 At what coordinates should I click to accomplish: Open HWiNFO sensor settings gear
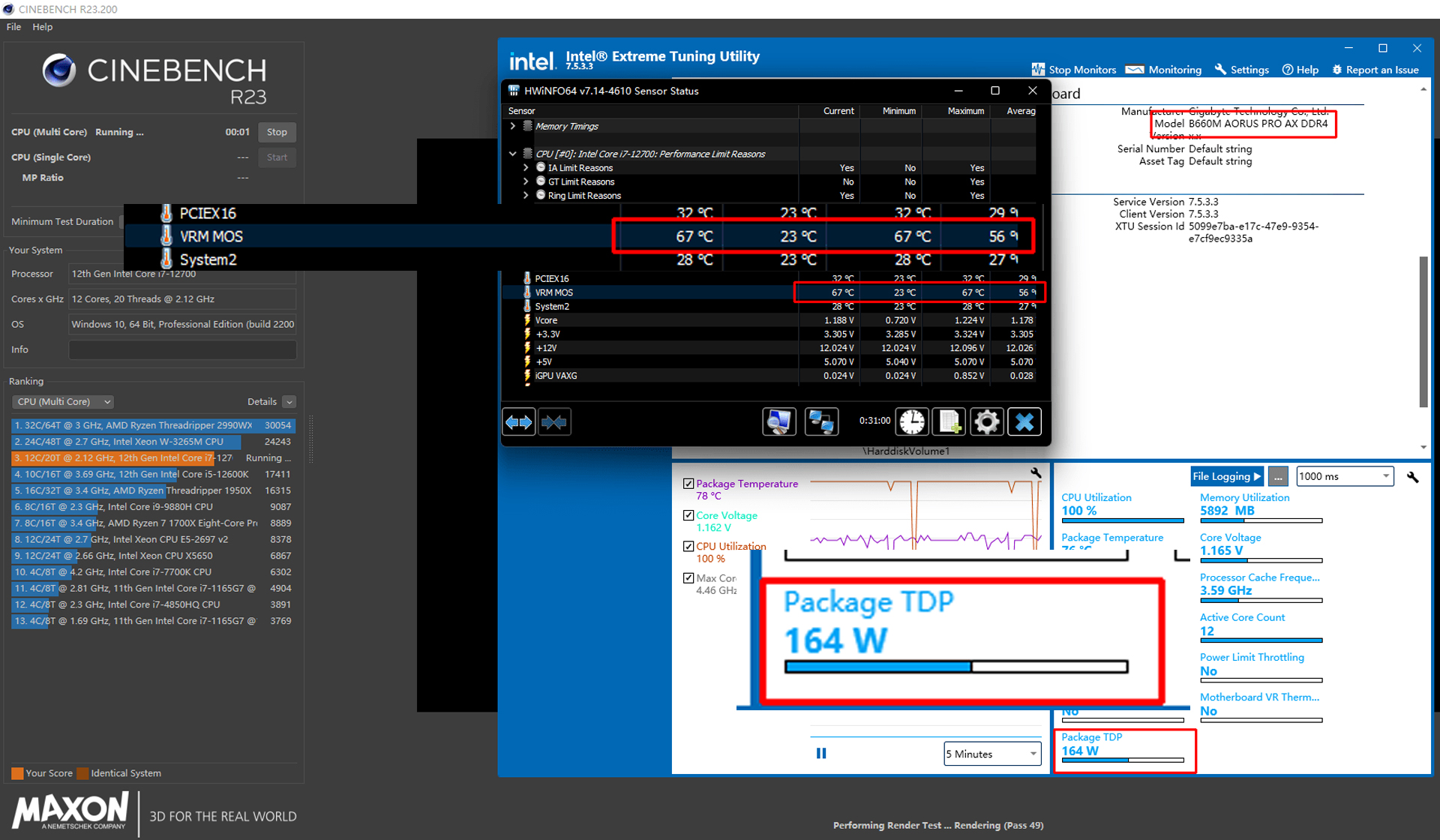pos(986,422)
